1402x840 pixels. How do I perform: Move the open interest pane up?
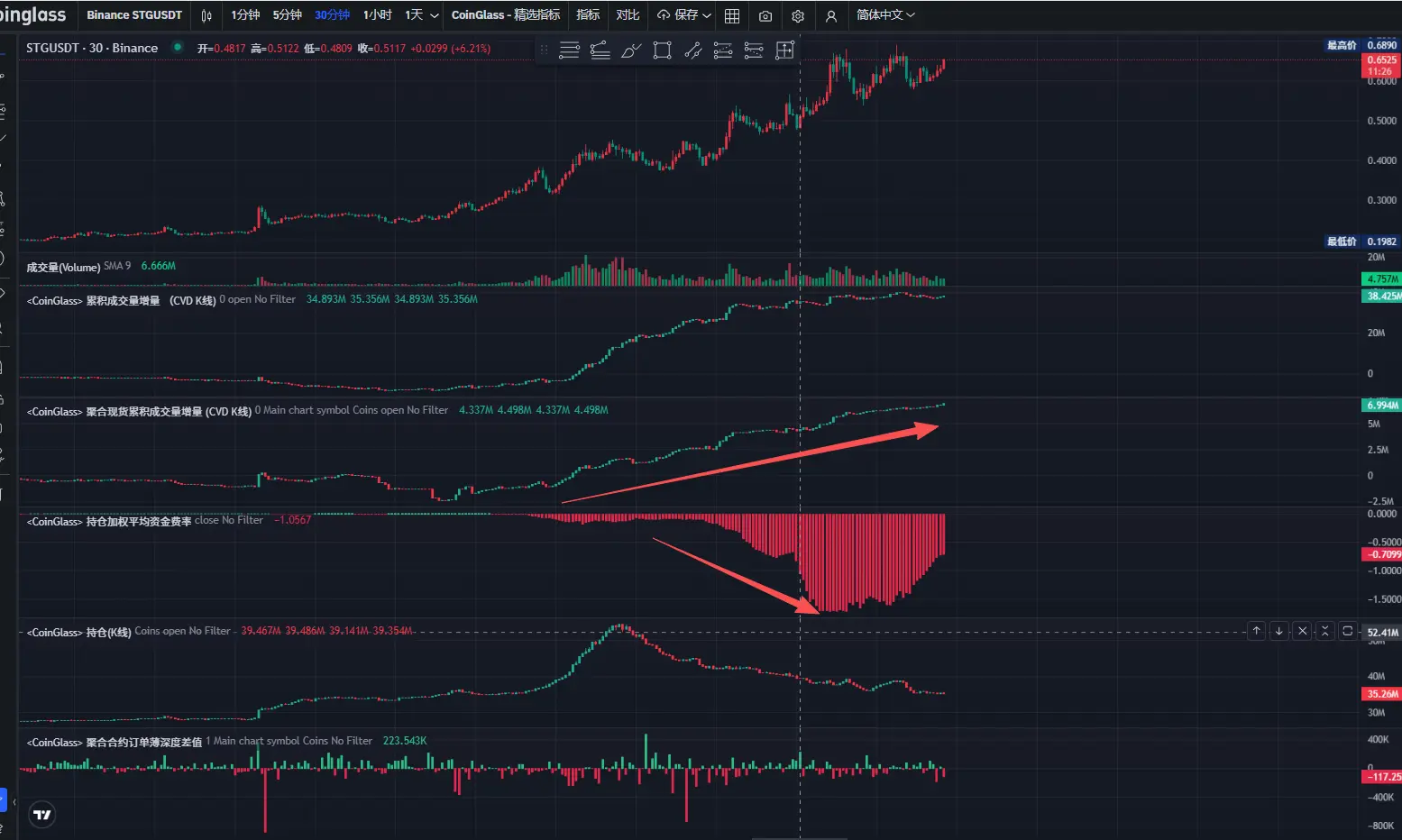(1256, 631)
